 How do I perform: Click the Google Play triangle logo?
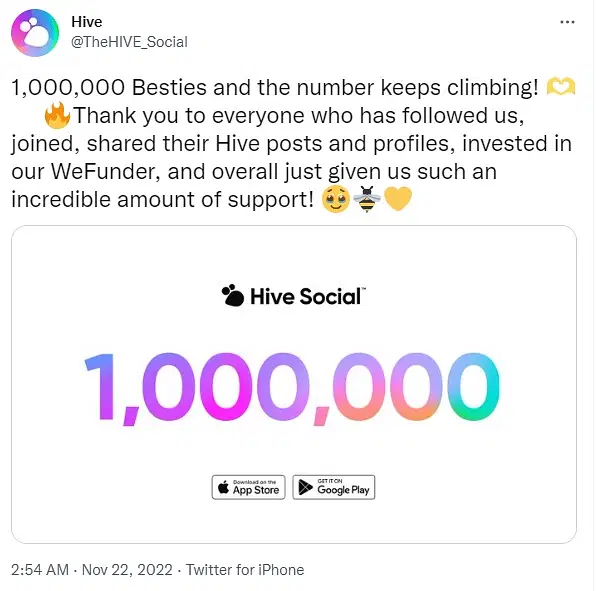(305, 487)
